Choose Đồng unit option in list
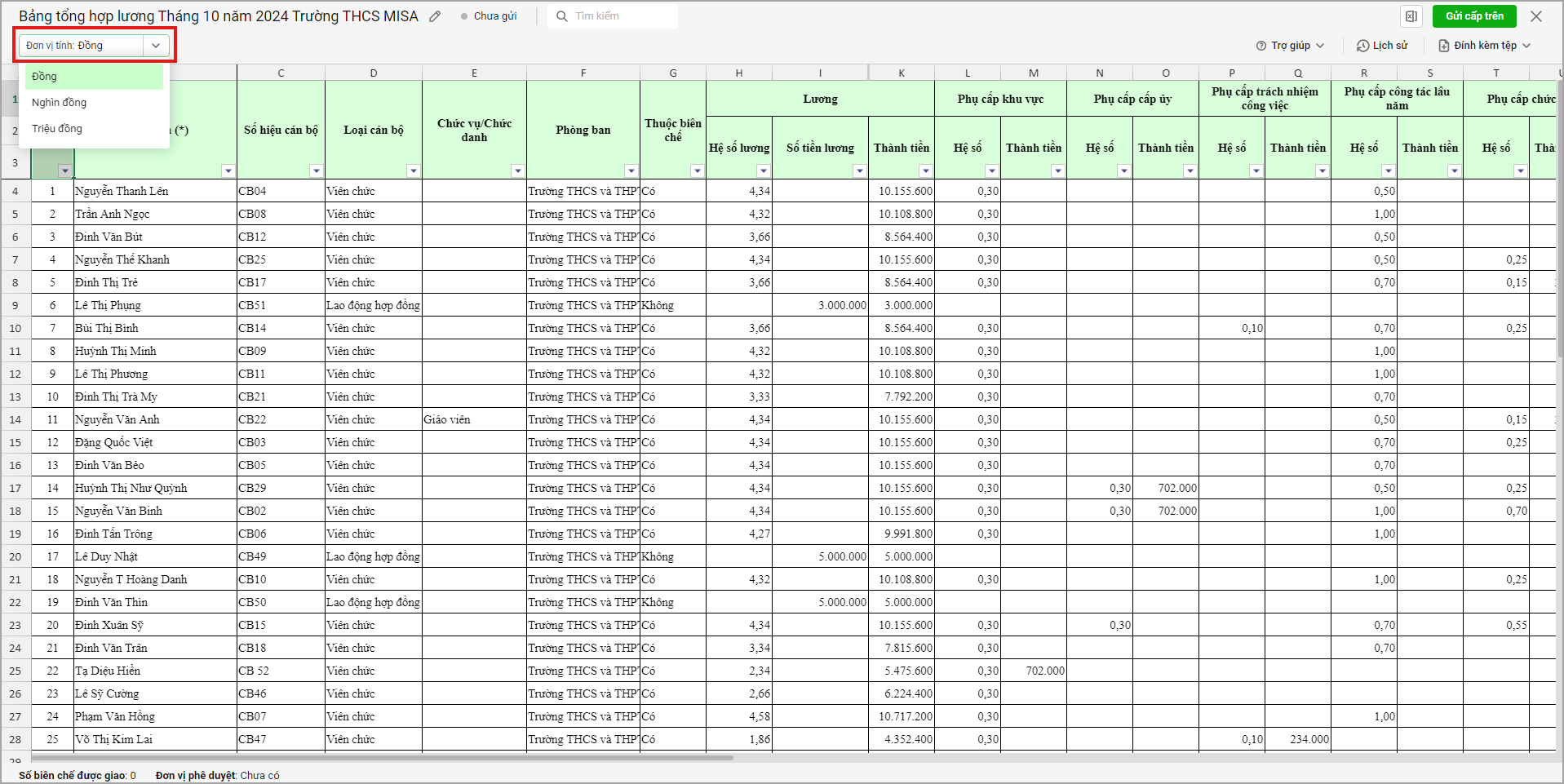Viewport: 1564px width, 784px height. (x=45, y=77)
